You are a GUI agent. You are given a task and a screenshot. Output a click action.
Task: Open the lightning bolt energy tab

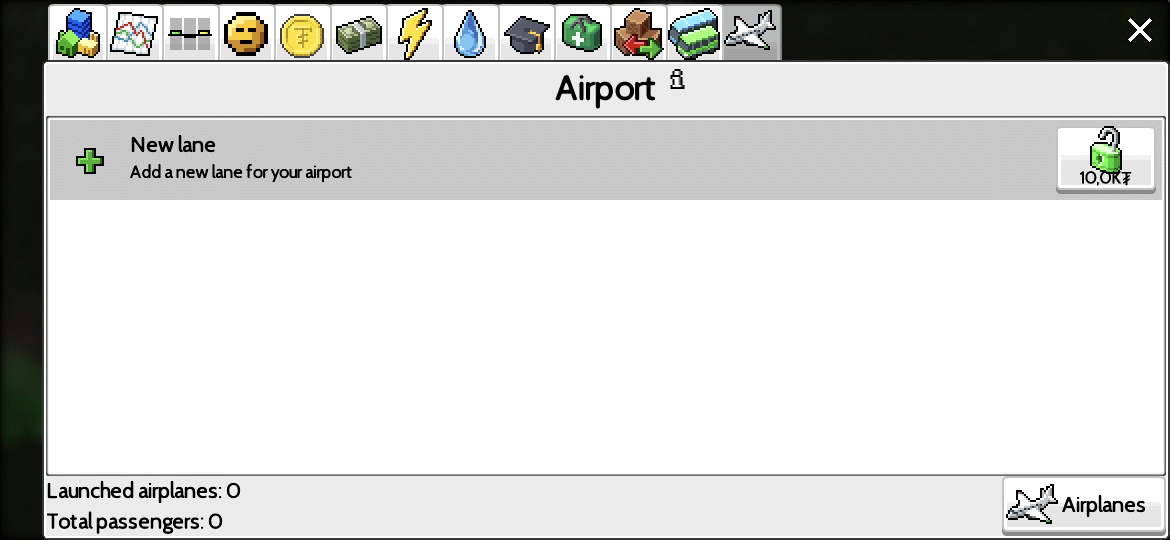tap(414, 33)
